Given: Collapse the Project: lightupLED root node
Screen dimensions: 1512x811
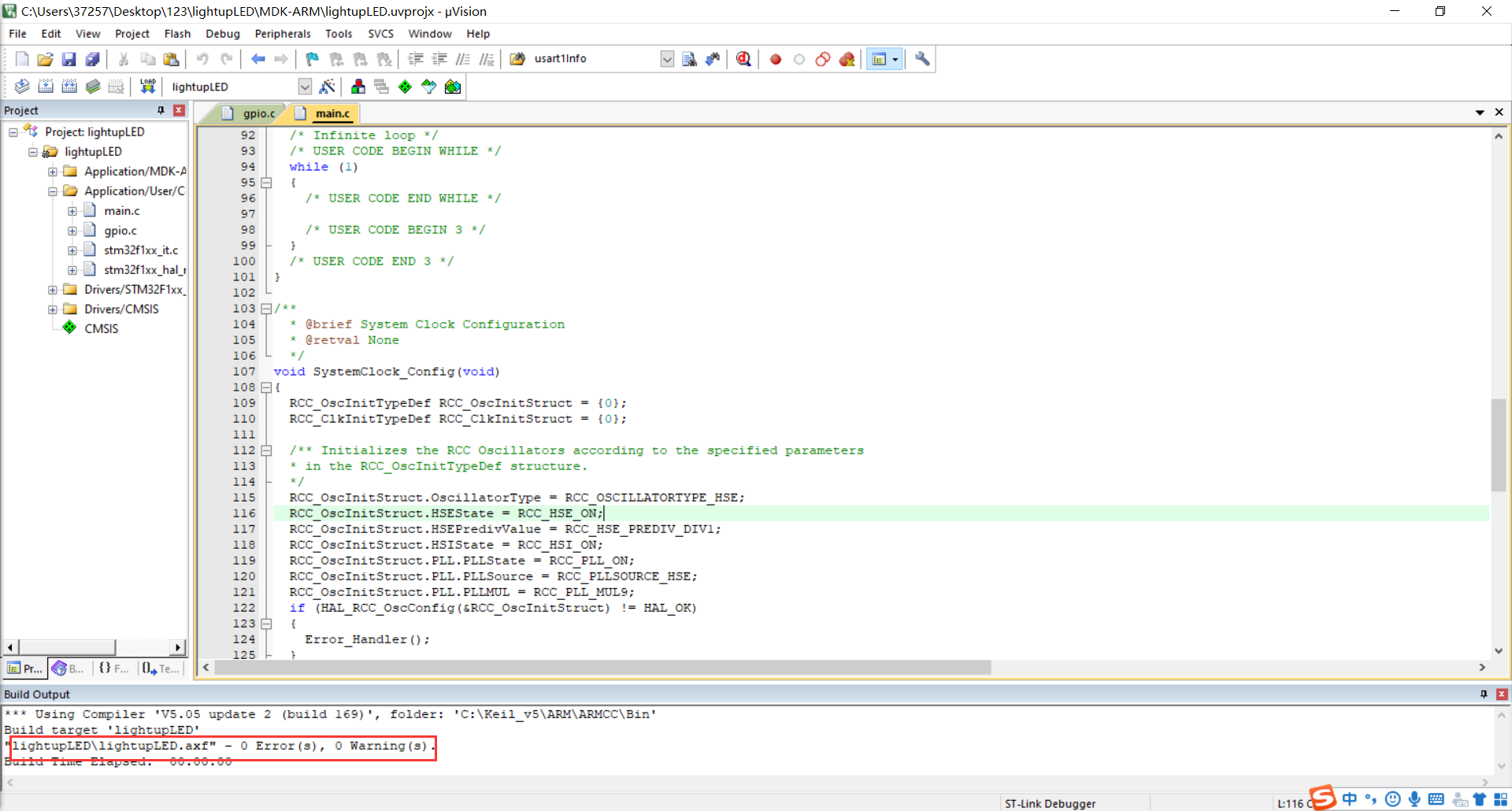Looking at the screenshot, I should pos(13,132).
